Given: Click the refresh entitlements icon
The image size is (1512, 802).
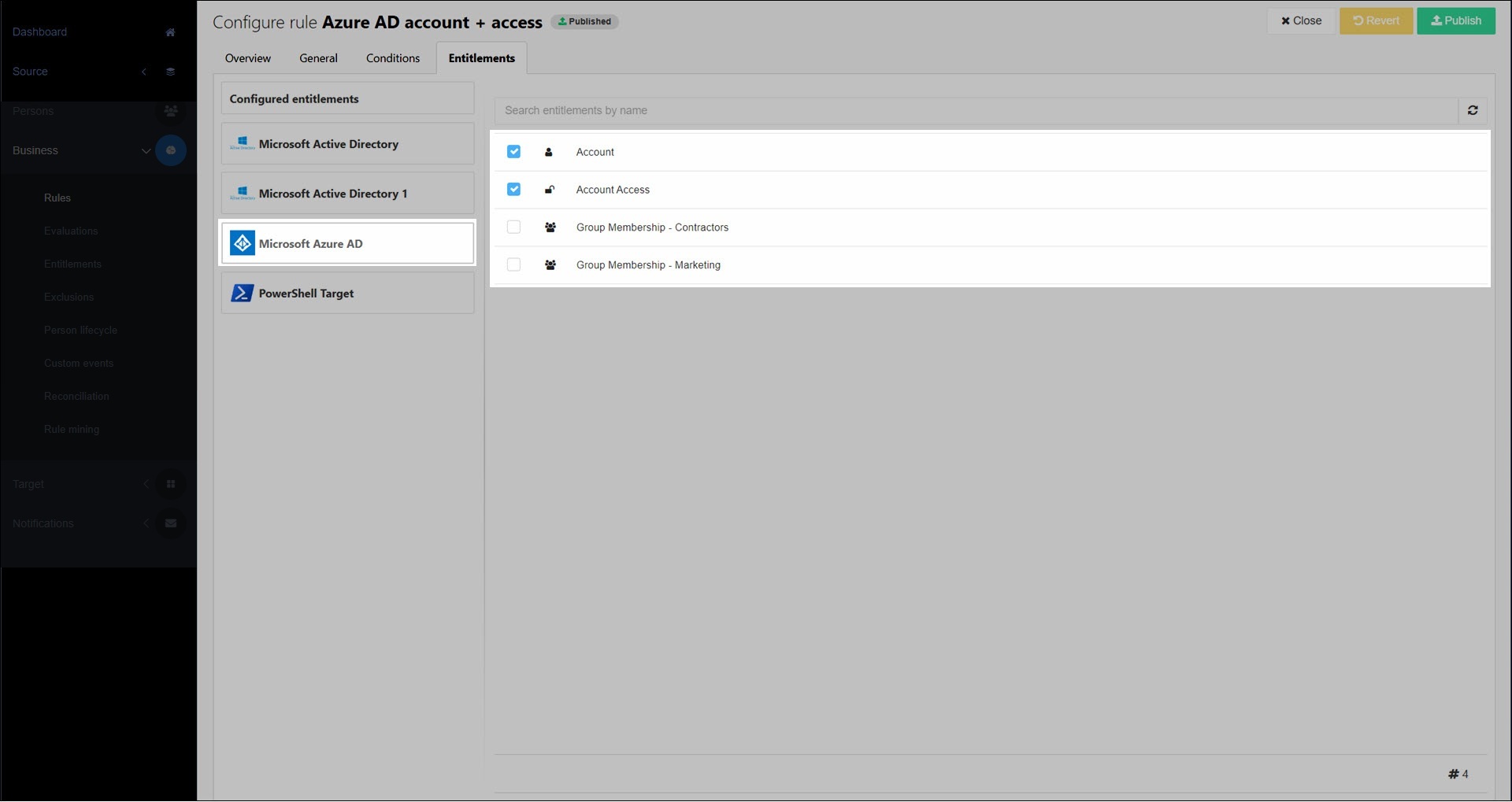Looking at the screenshot, I should pyautogui.click(x=1472, y=111).
